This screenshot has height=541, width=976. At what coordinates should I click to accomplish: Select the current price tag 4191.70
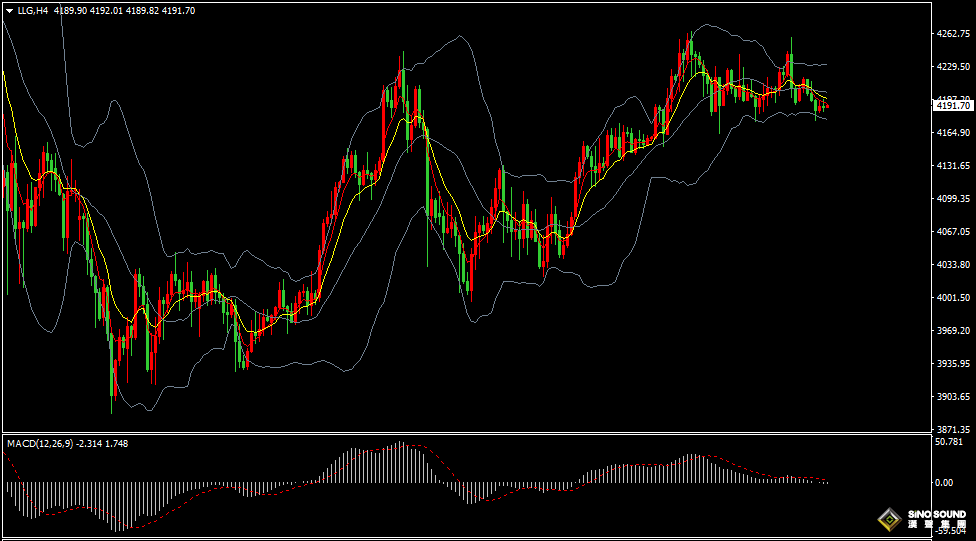(x=952, y=106)
